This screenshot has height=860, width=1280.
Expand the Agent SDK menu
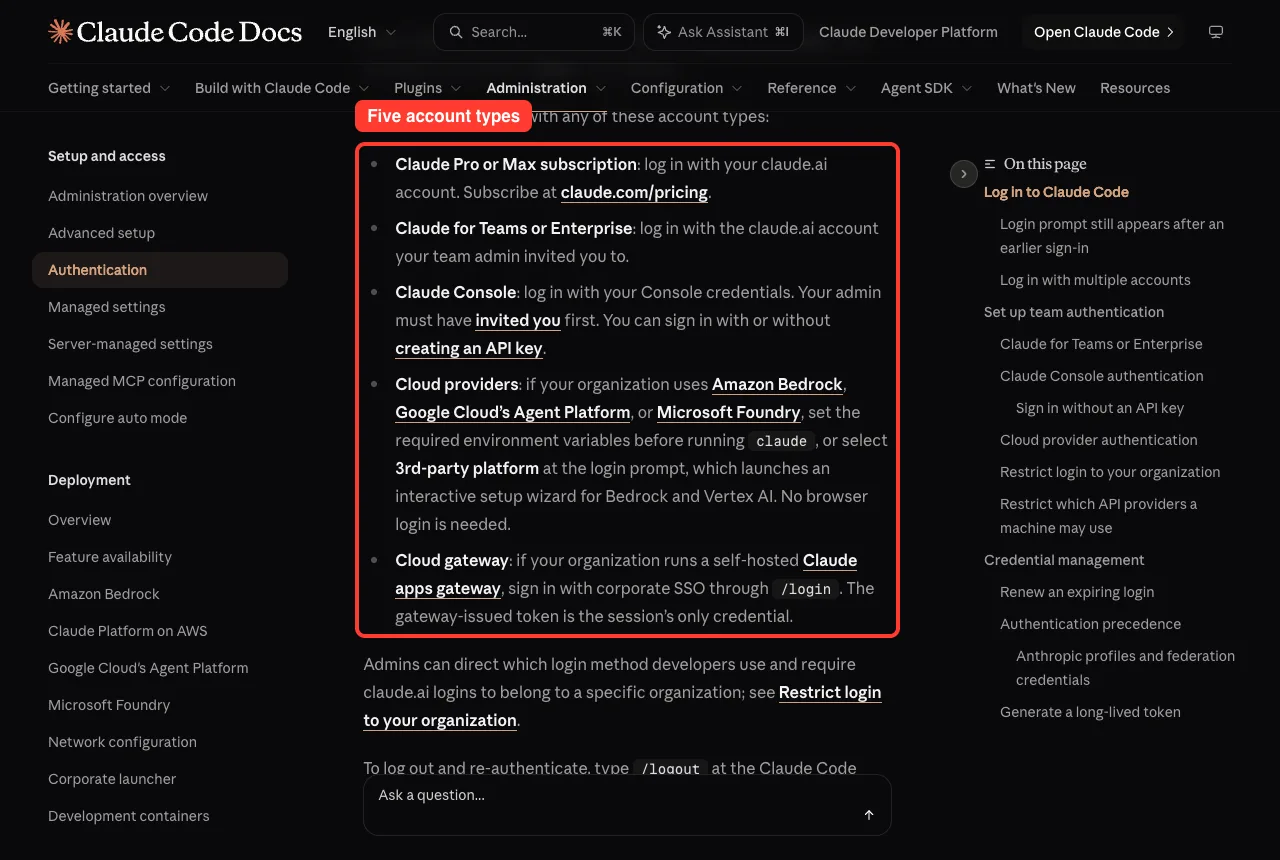[x=927, y=88]
